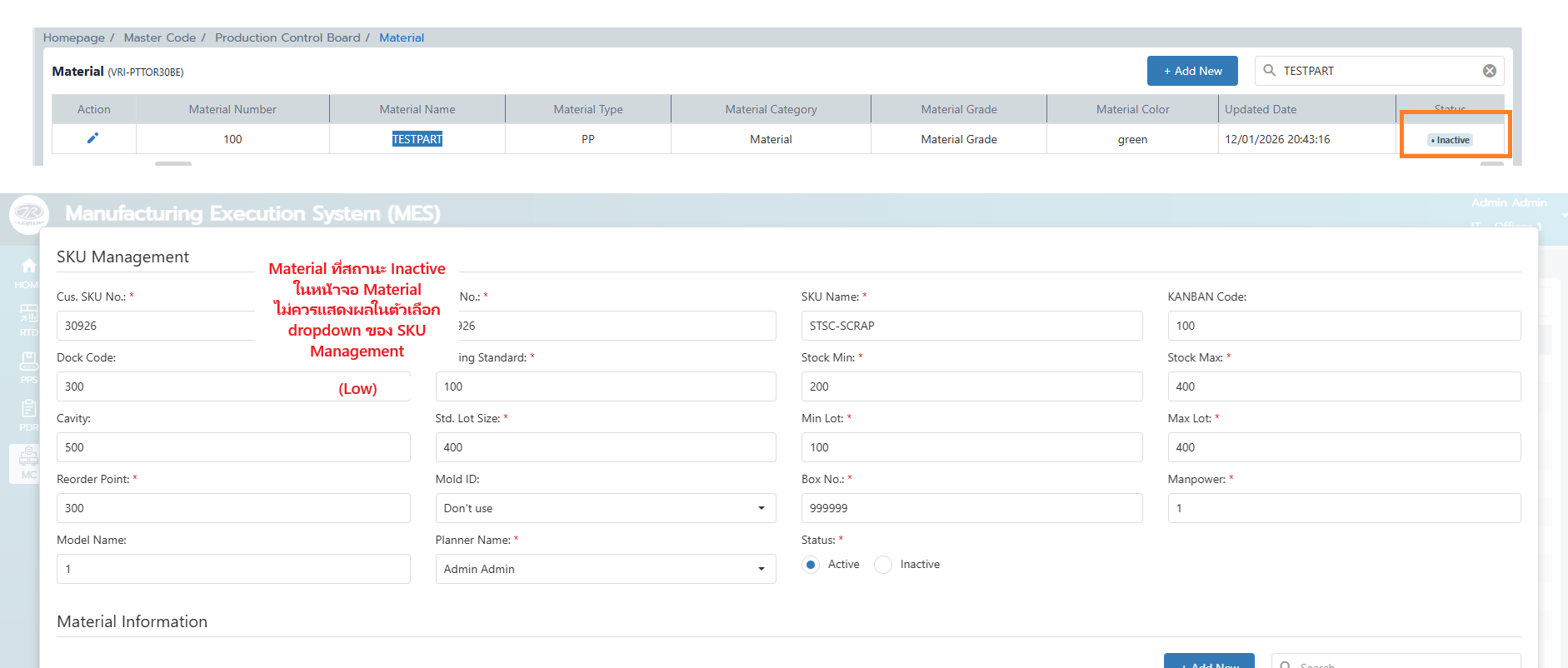Viewport: 1568px width, 668px height.
Task: Go to Homepage breadcrumb
Action: click(x=73, y=37)
